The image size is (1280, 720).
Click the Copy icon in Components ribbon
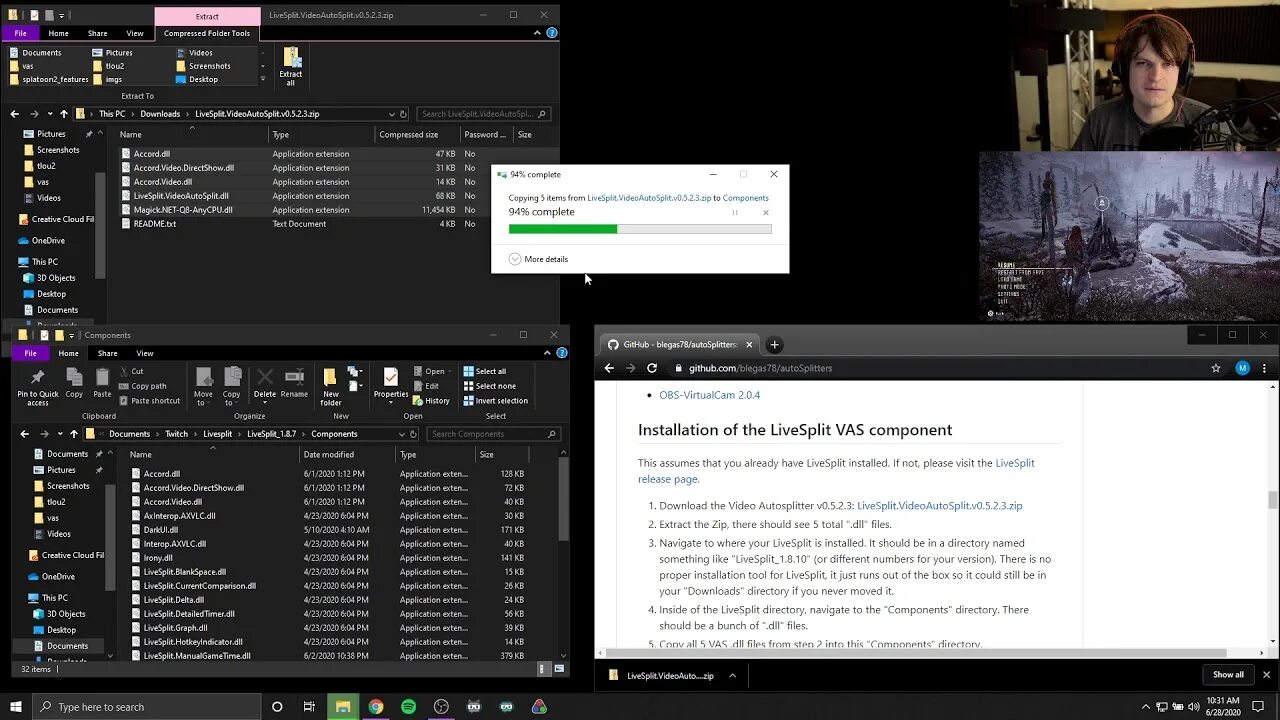click(74, 383)
